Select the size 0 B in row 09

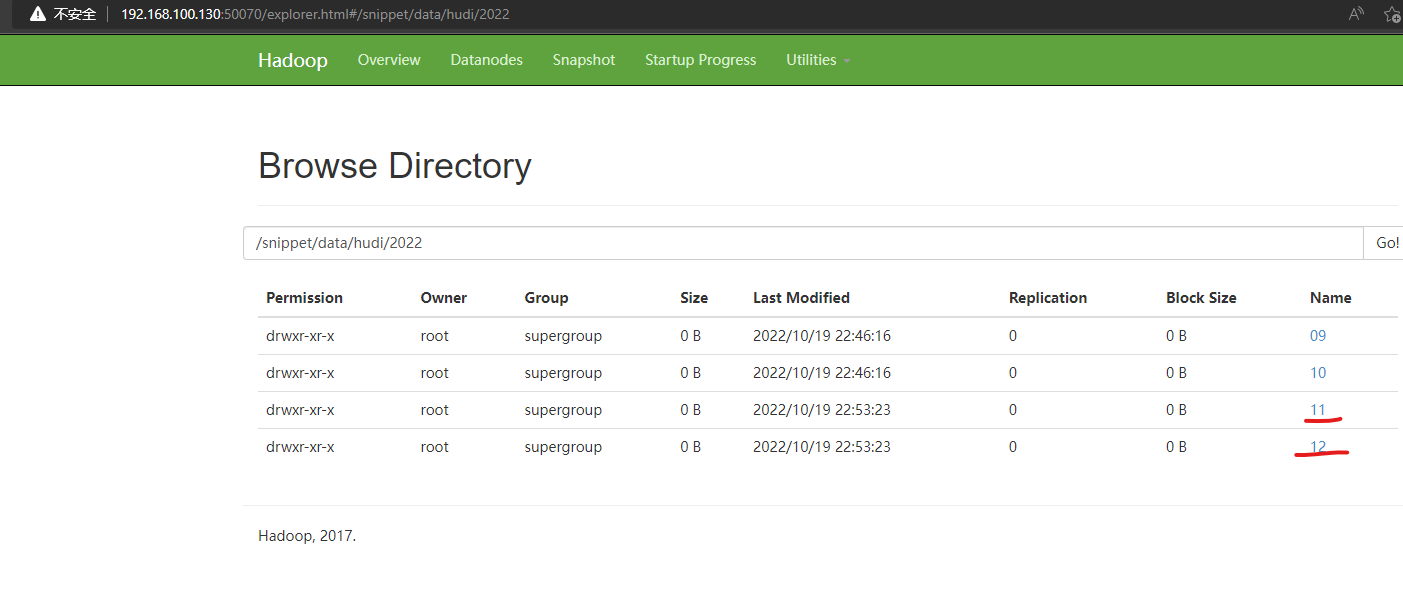tap(691, 336)
